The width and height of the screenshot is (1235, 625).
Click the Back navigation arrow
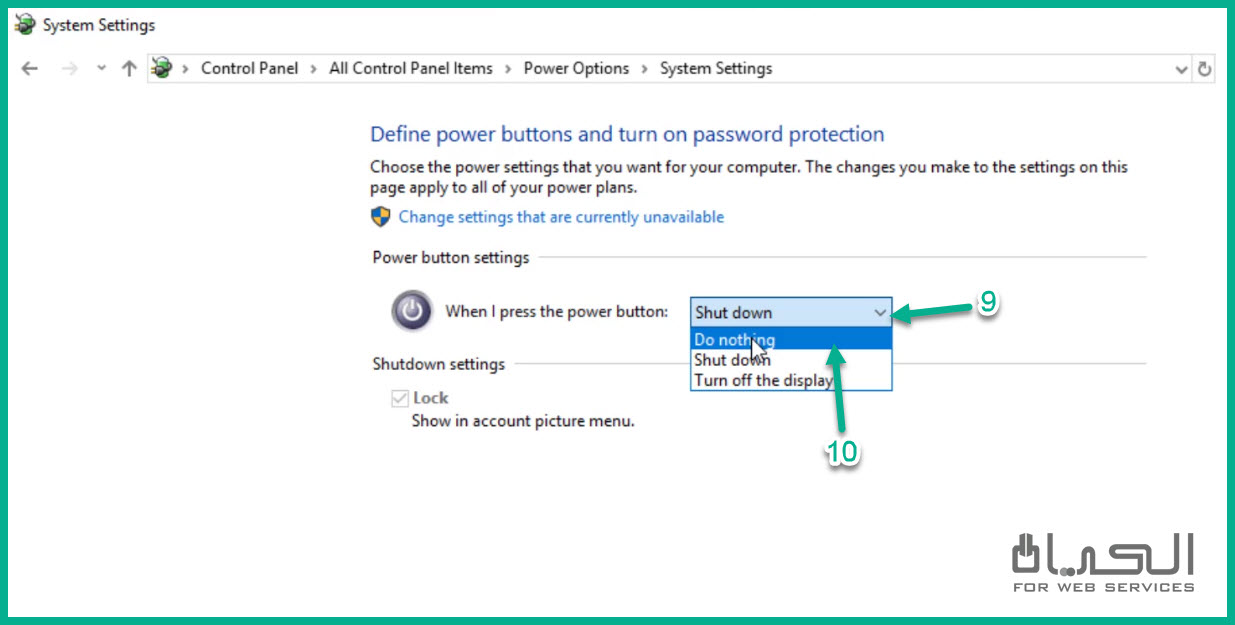[x=30, y=69]
